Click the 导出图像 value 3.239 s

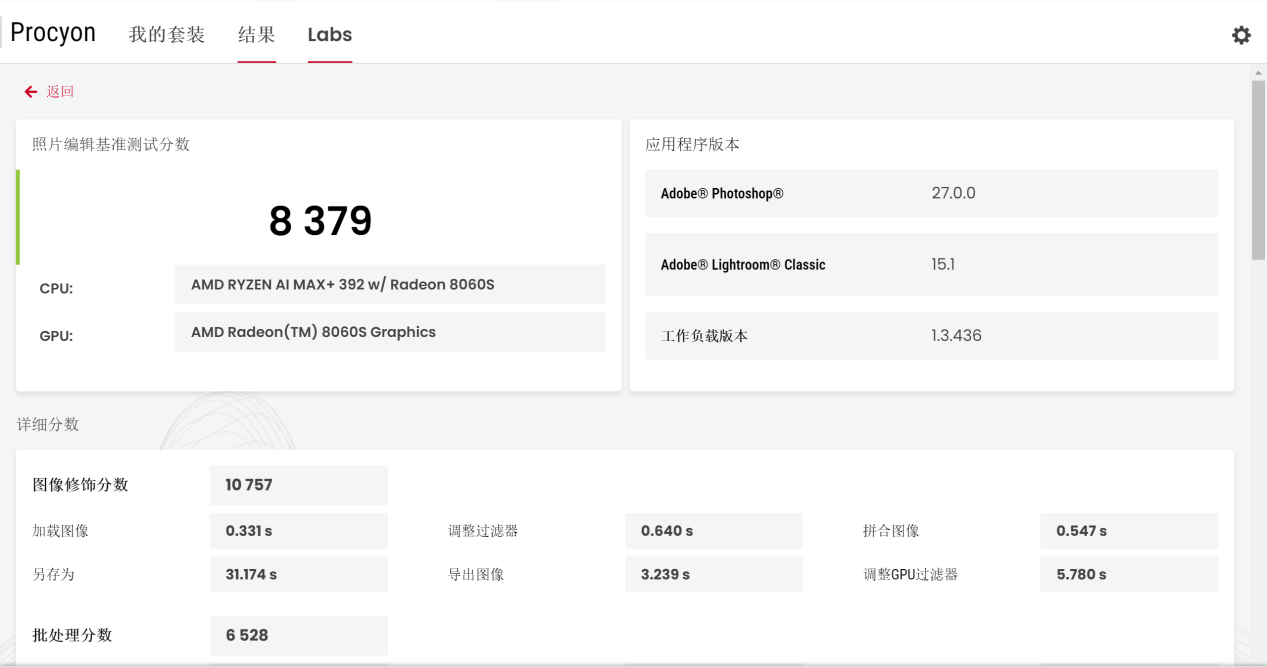tap(713, 575)
